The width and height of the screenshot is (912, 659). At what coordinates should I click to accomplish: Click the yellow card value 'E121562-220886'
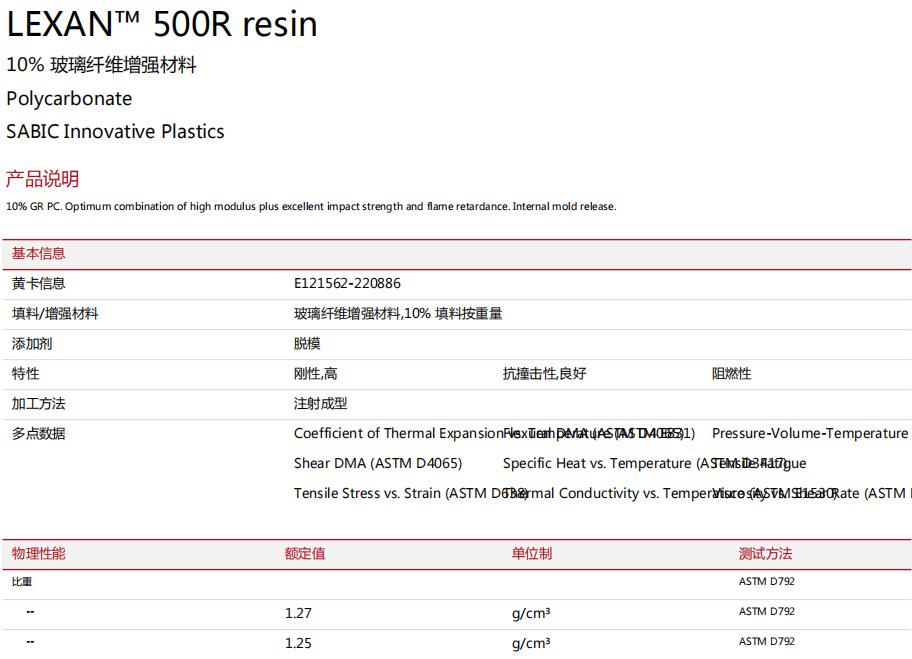pyautogui.click(x=347, y=283)
